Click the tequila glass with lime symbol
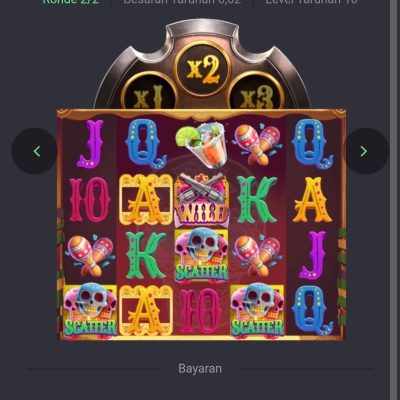This screenshot has height=400, width=400. 201,145
